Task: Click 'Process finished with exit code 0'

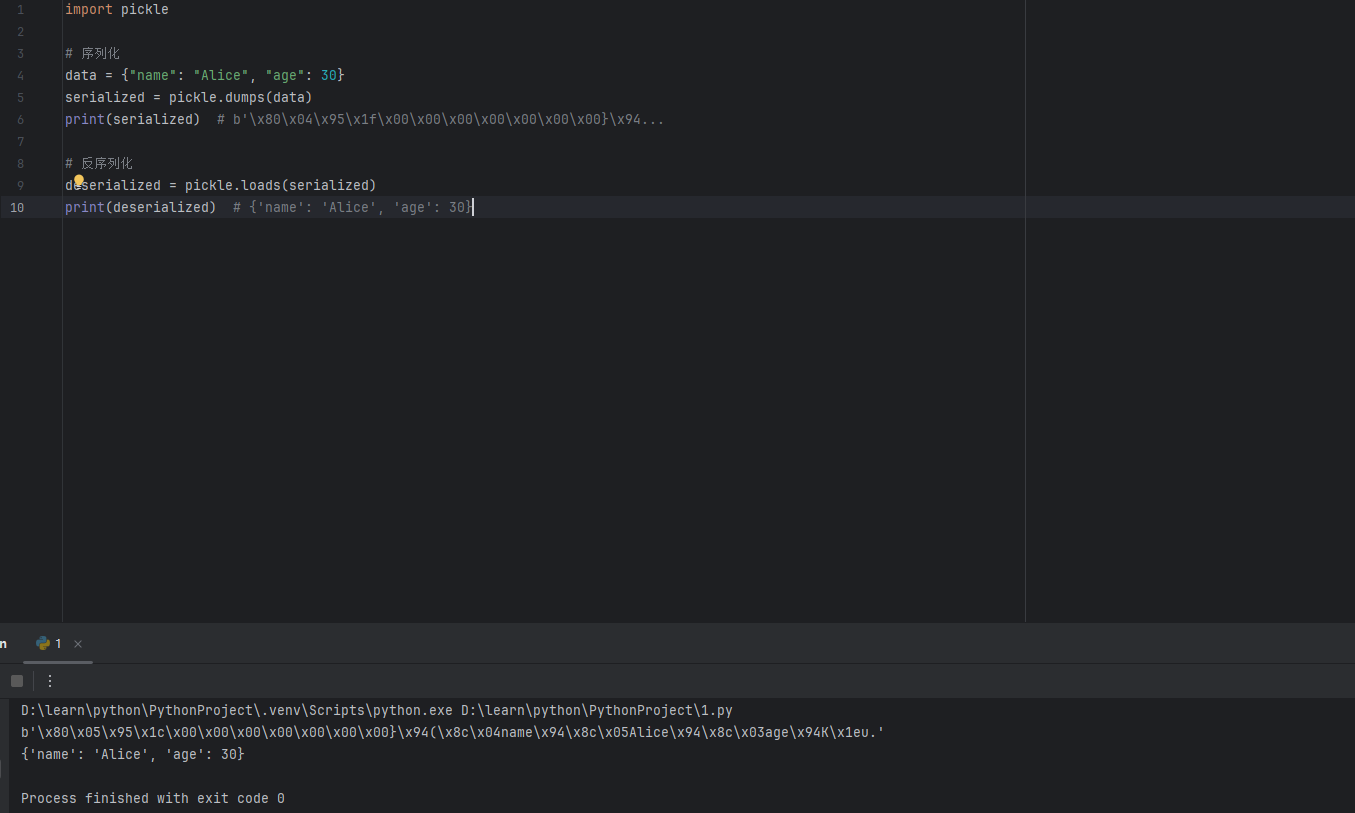Action: pos(153,798)
